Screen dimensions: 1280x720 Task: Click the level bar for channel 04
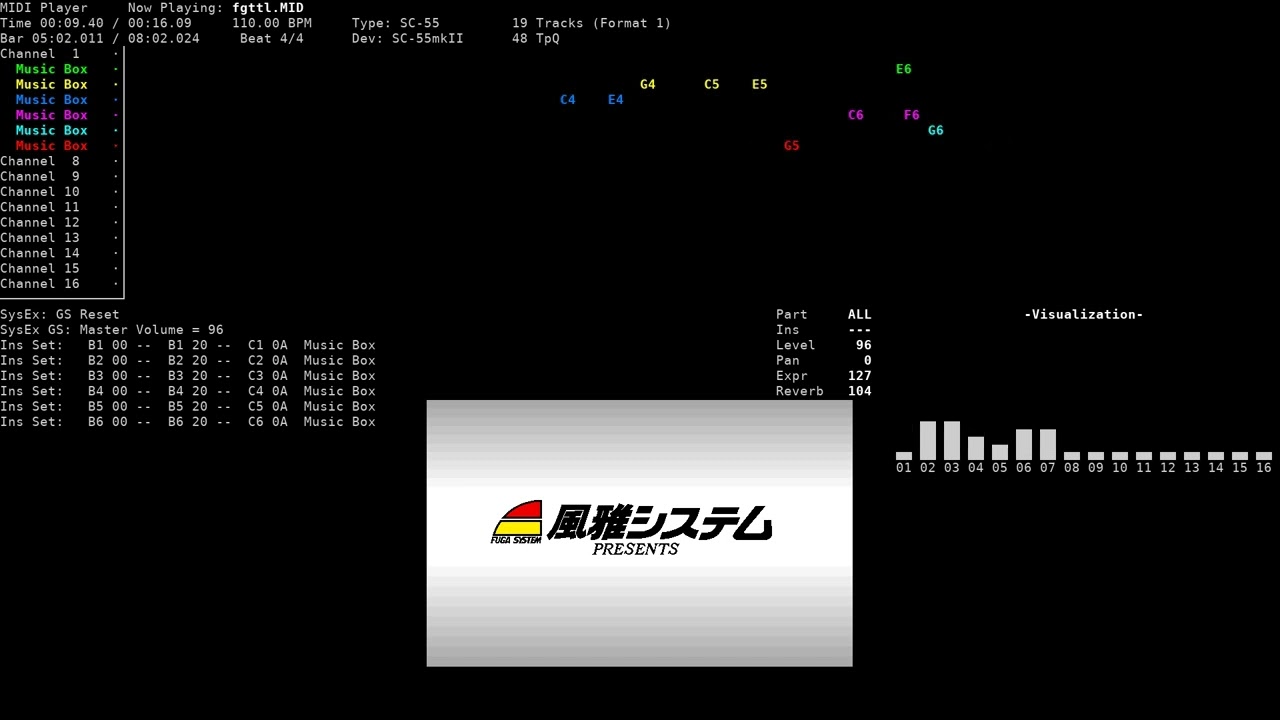(x=976, y=449)
